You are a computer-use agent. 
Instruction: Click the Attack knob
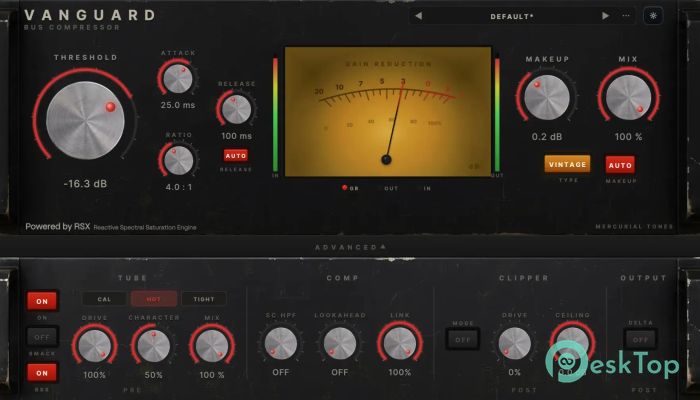[178, 79]
